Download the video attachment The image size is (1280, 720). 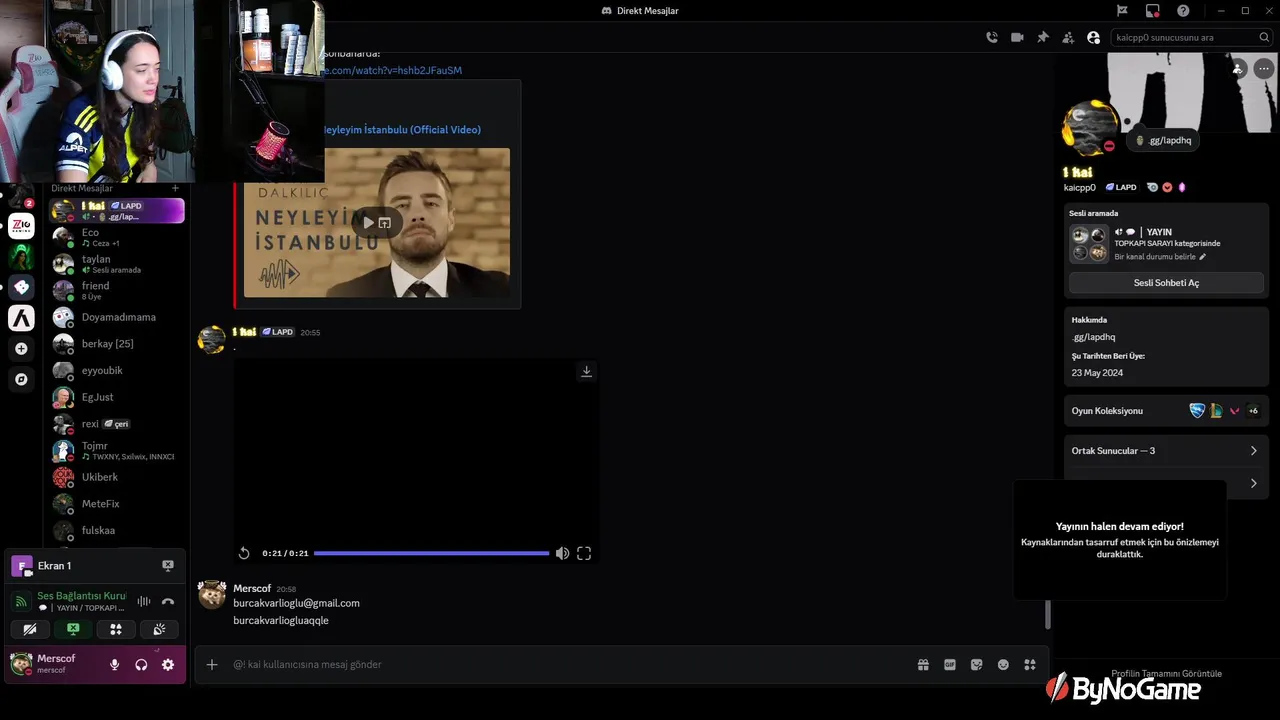(587, 371)
